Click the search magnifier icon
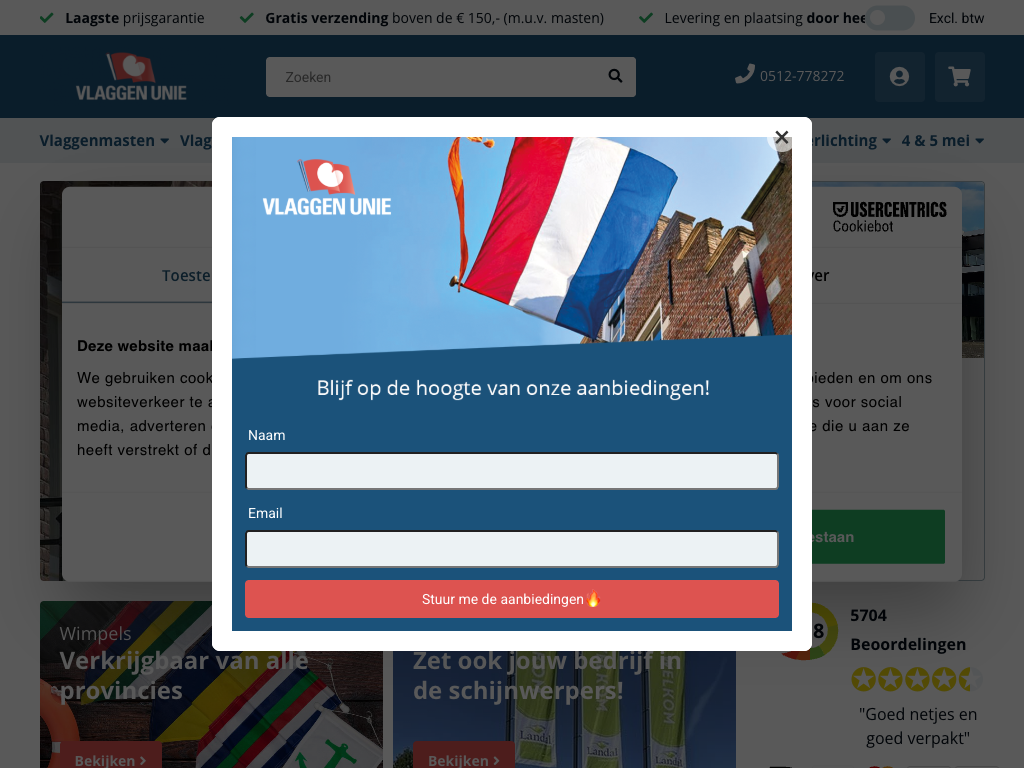 click(x=615, y=76)
